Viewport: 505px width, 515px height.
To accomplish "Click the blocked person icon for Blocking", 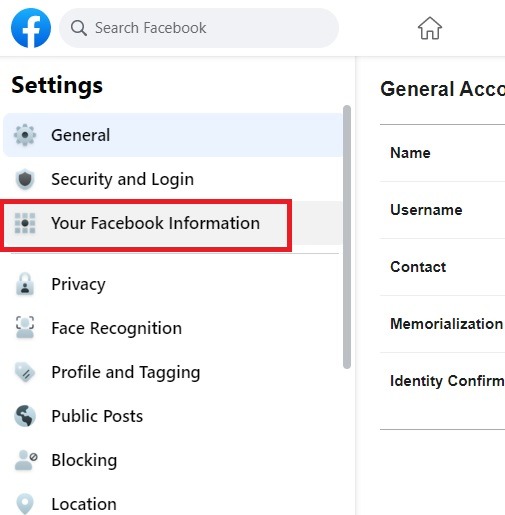I will 26,460.
